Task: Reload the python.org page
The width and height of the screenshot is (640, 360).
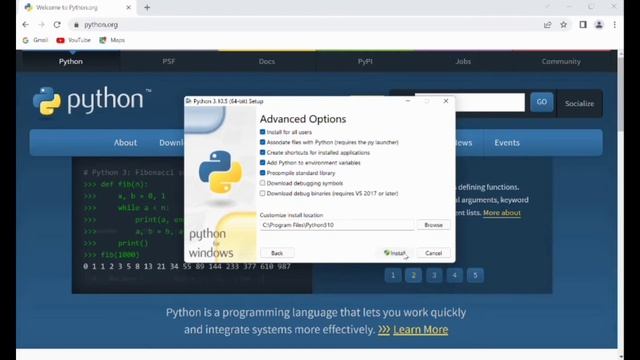Action: 57,25
